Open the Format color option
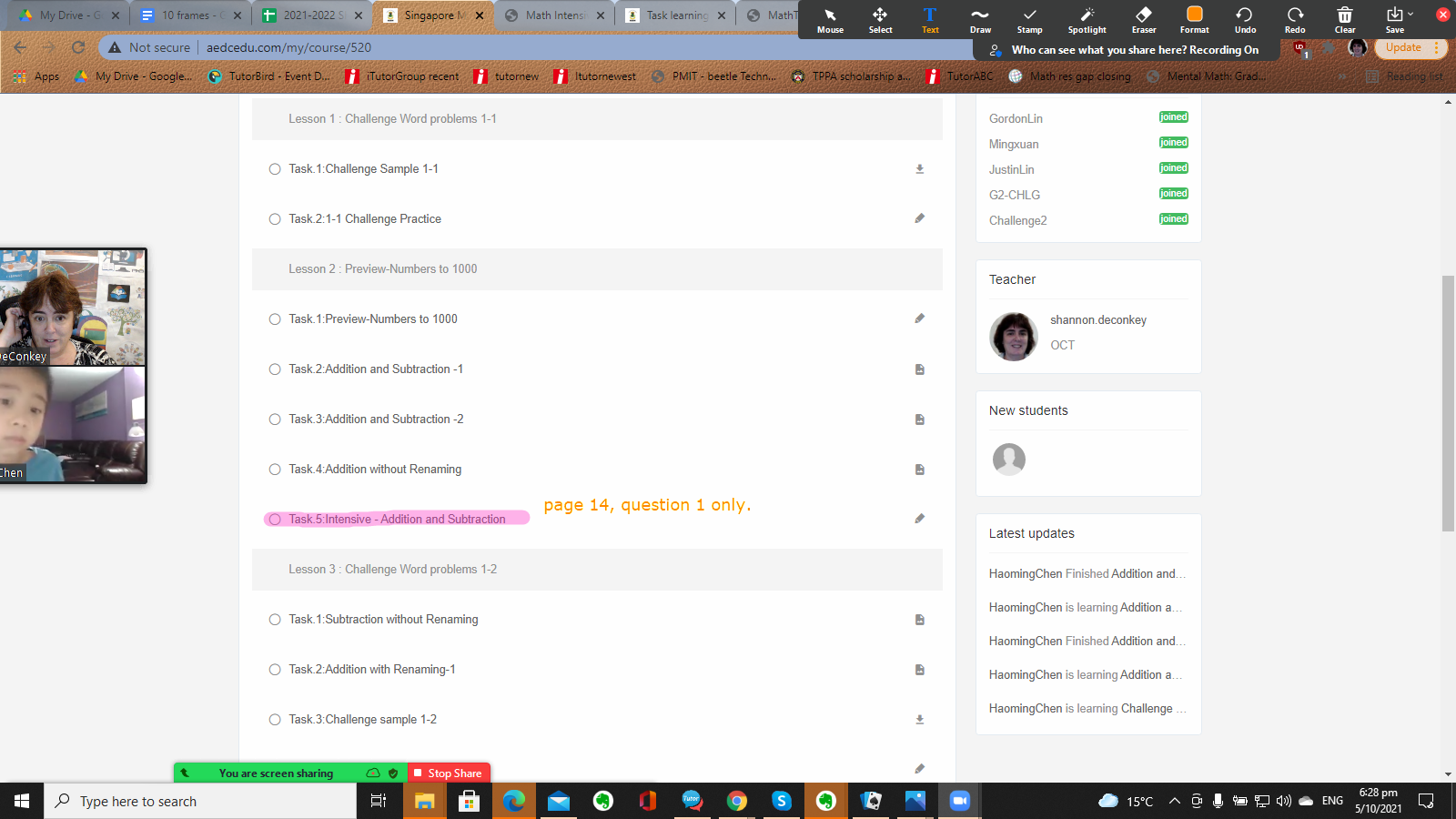1456x819 pixels. coord(1195,20)
